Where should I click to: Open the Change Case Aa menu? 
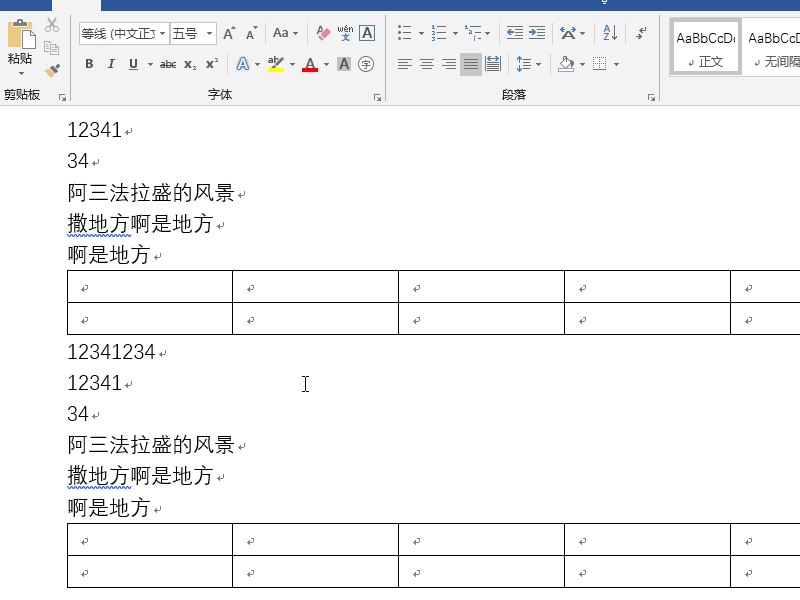click(x=285, y=34)
